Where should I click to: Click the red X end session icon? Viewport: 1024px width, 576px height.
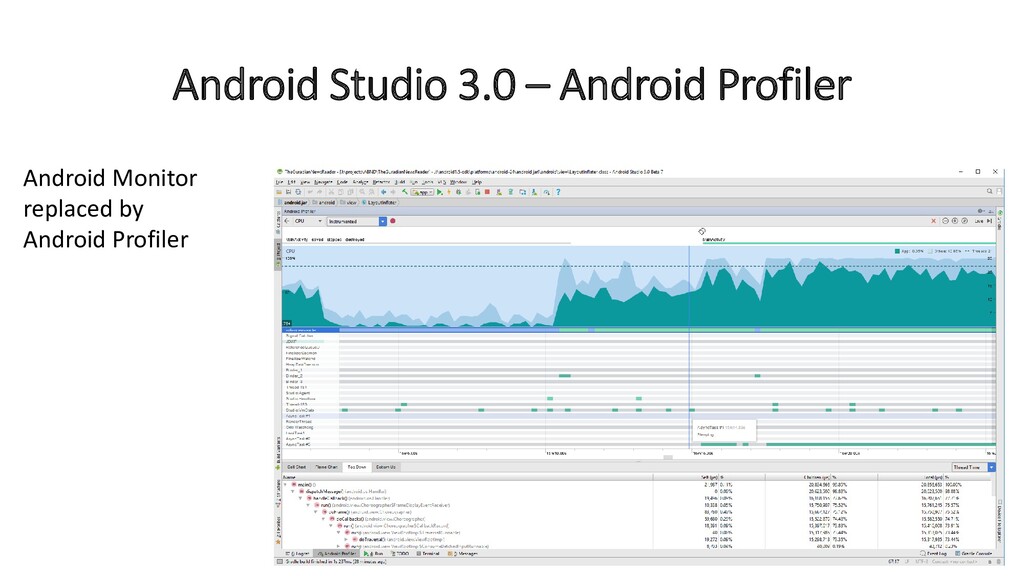(x=934, y=221)
